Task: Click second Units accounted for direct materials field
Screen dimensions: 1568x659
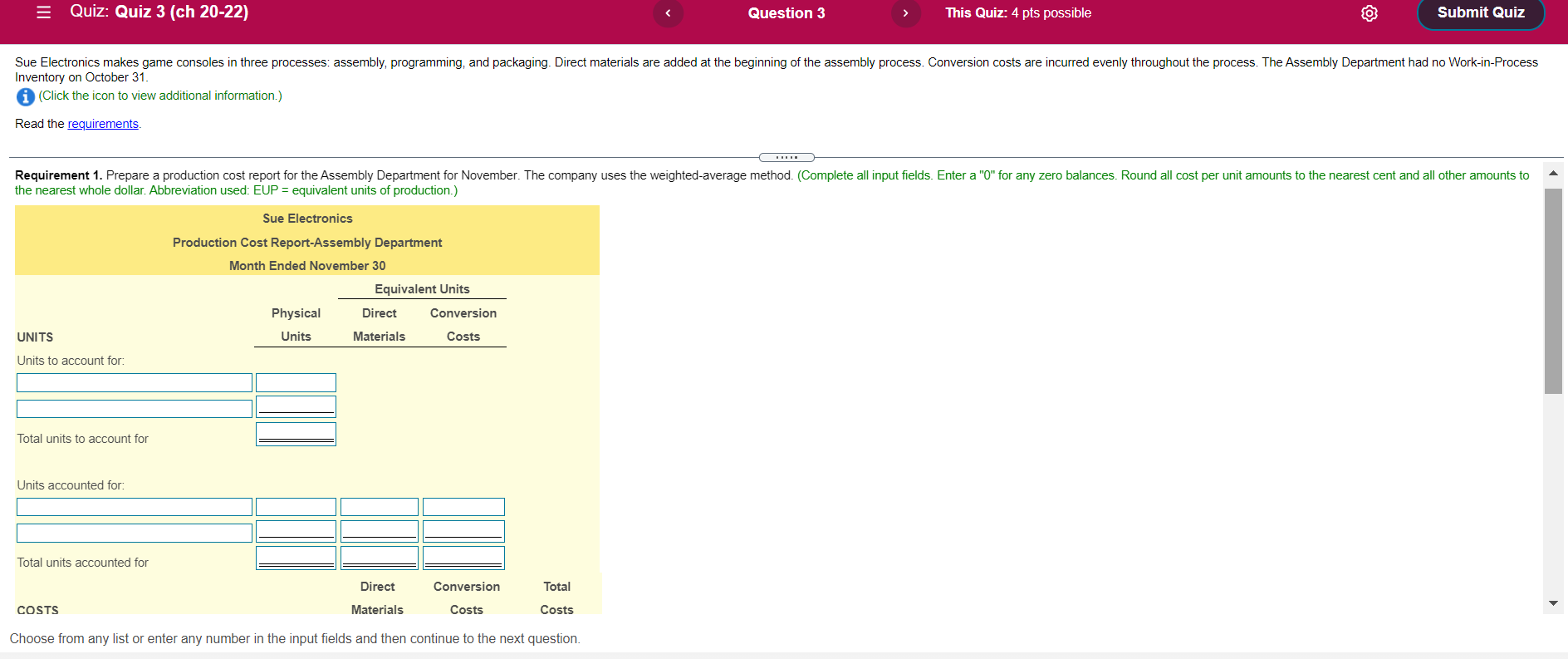Action: (x=380, y=532)
